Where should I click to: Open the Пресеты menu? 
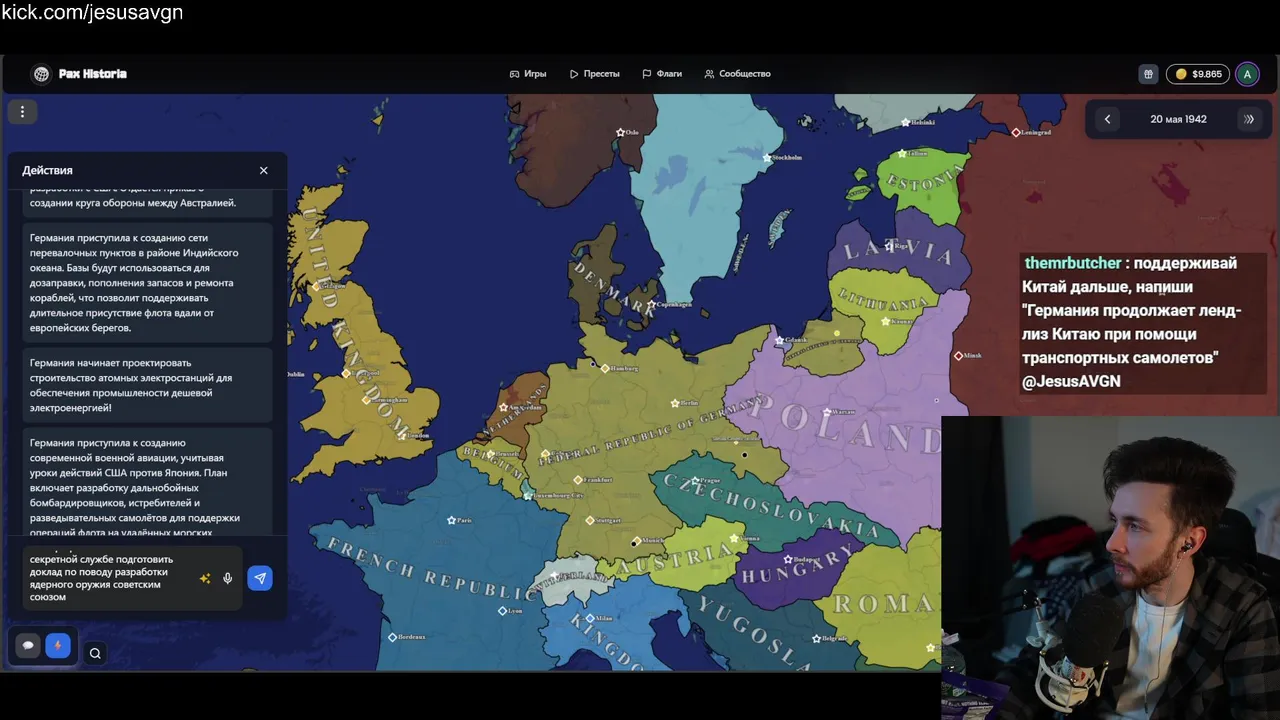pyautogui.click(x=595, y=74)
